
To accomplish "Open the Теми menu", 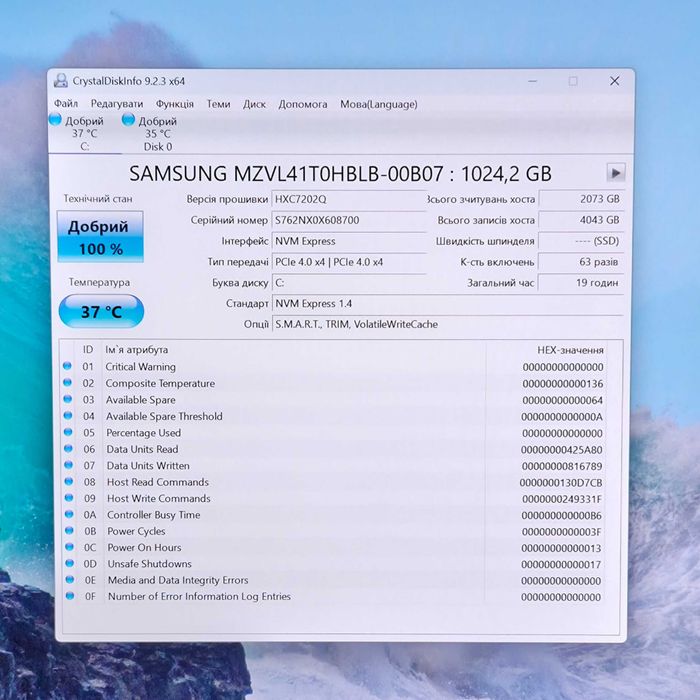I will (x=218, y=104).
